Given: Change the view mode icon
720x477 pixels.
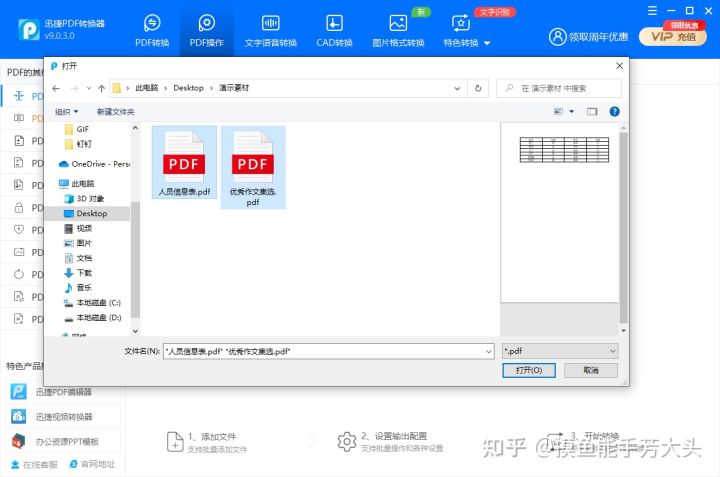Looking at the screenshot, I should (558, 111).
